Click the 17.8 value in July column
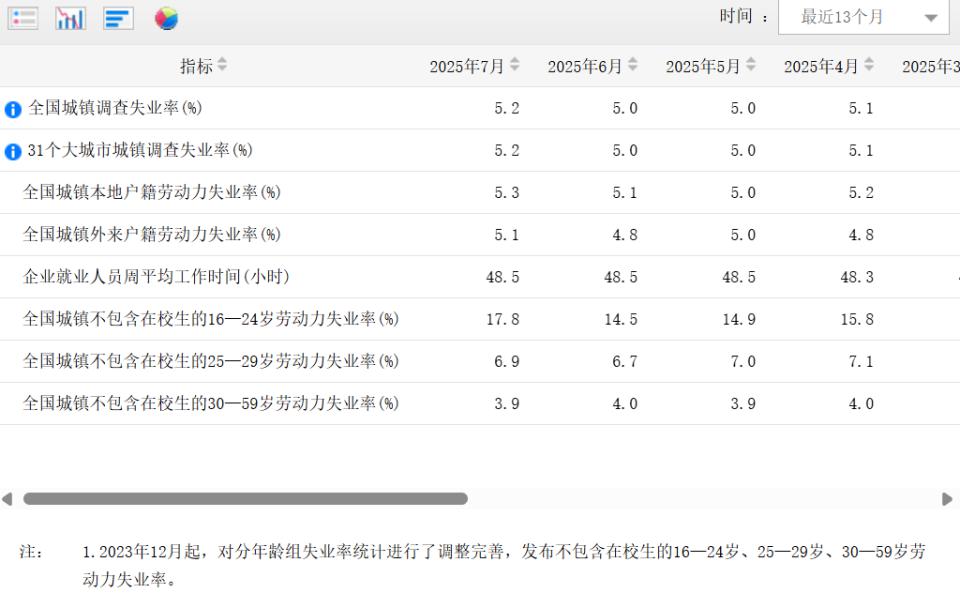Image resolution: width=960 pixels, height=608 pixels. pos(503,319)
